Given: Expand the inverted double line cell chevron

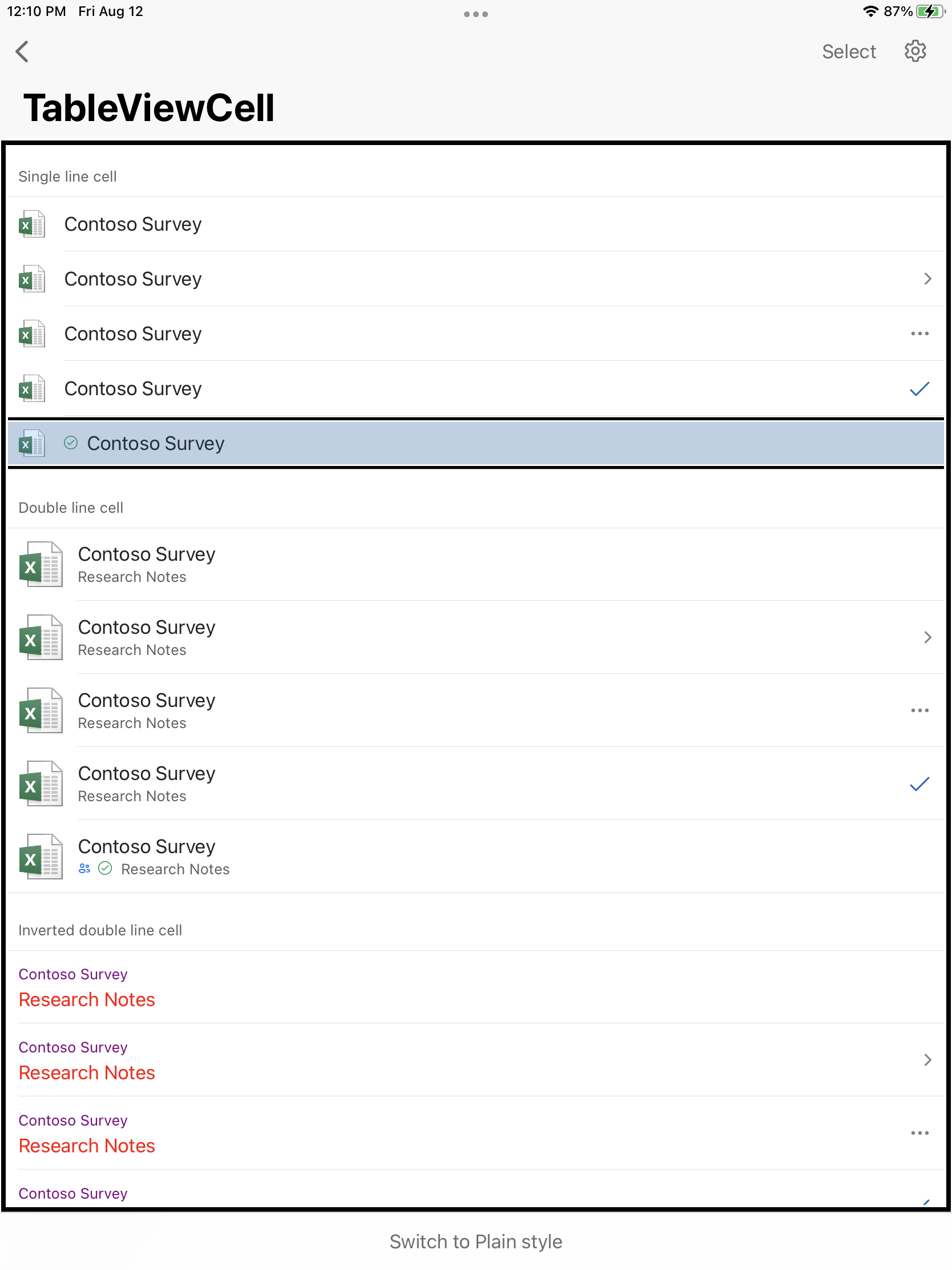Looking at the screenshot, I should pos(927,1060).
